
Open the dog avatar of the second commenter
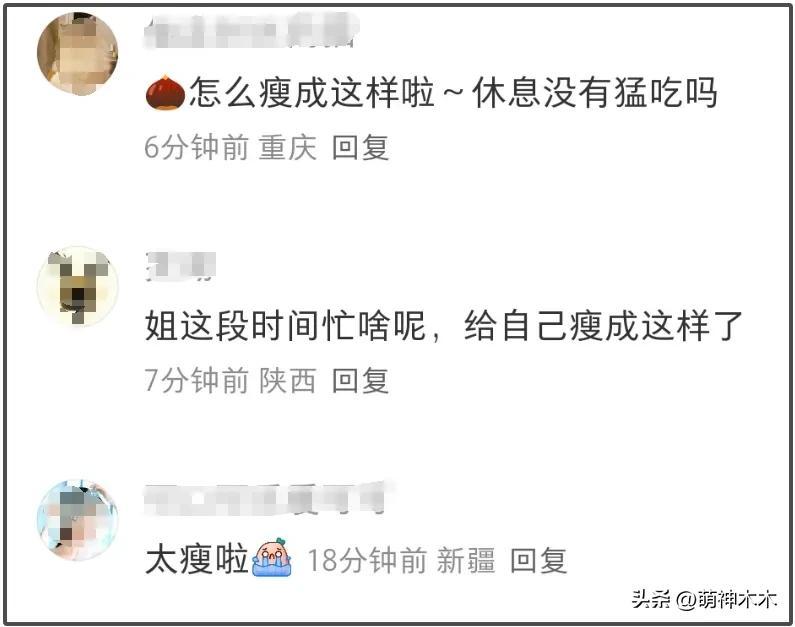point(78,286)
